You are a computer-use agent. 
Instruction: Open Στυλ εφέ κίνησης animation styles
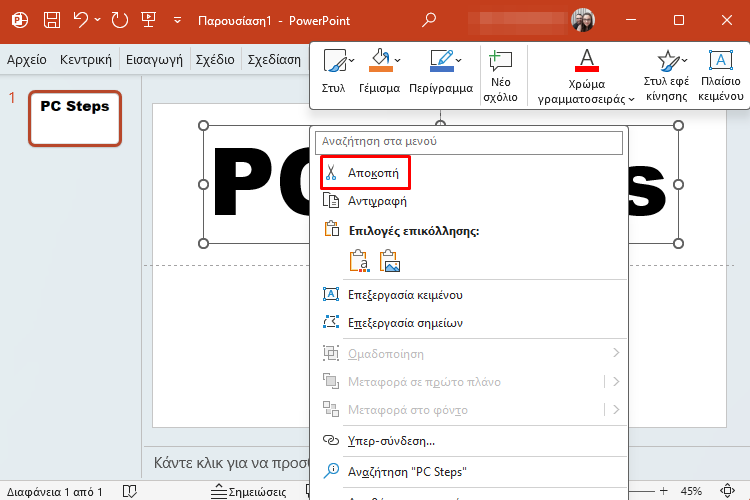(x=666, y=76)
